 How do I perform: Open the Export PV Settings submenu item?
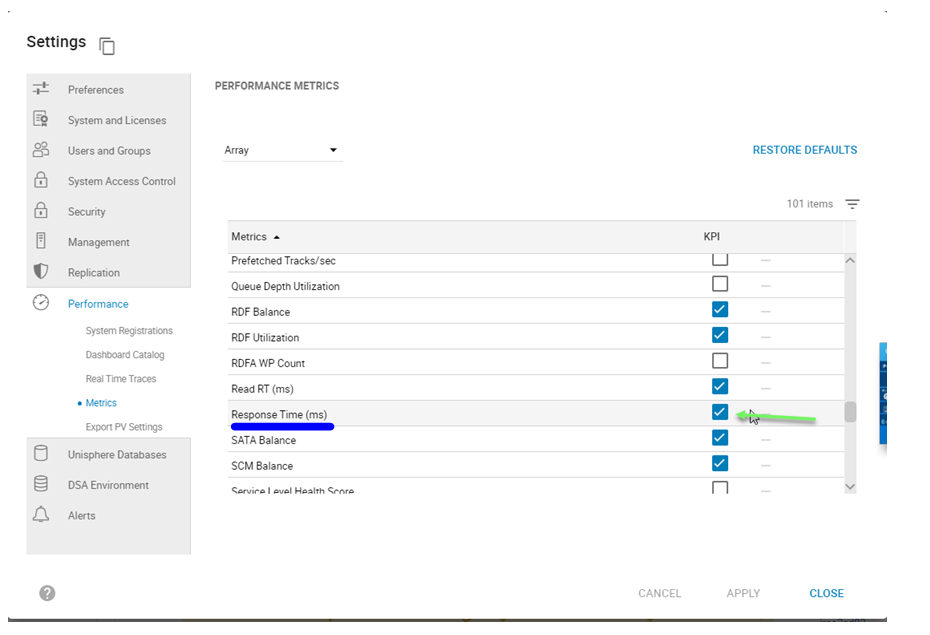[124, 427]
